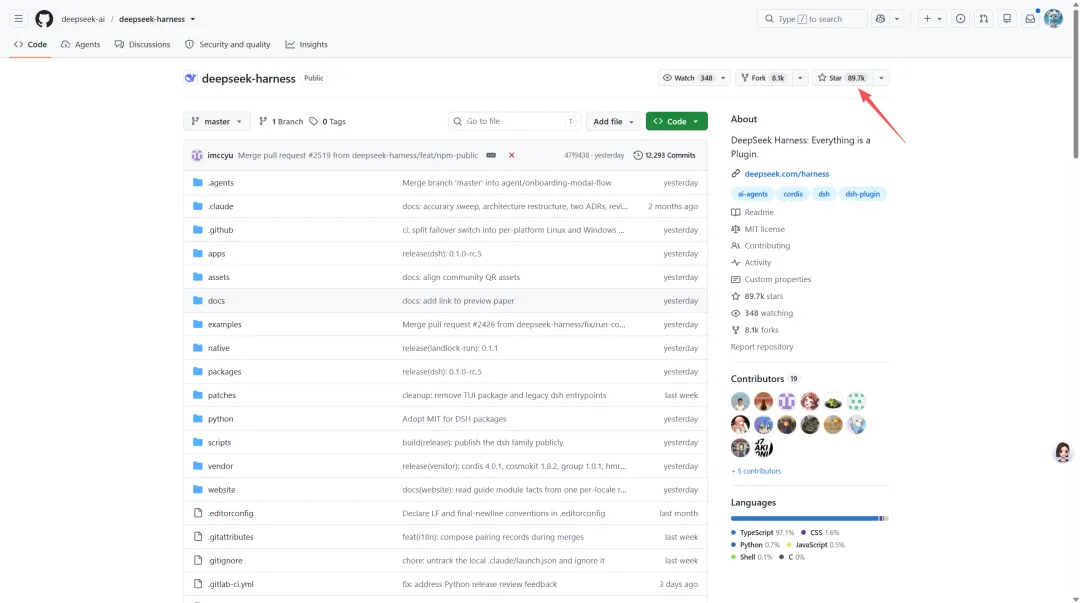This screenshot has width=1080, height=603.
Task: Click the .gitlab-ci.yml file icon
Action: pos(198,584)
